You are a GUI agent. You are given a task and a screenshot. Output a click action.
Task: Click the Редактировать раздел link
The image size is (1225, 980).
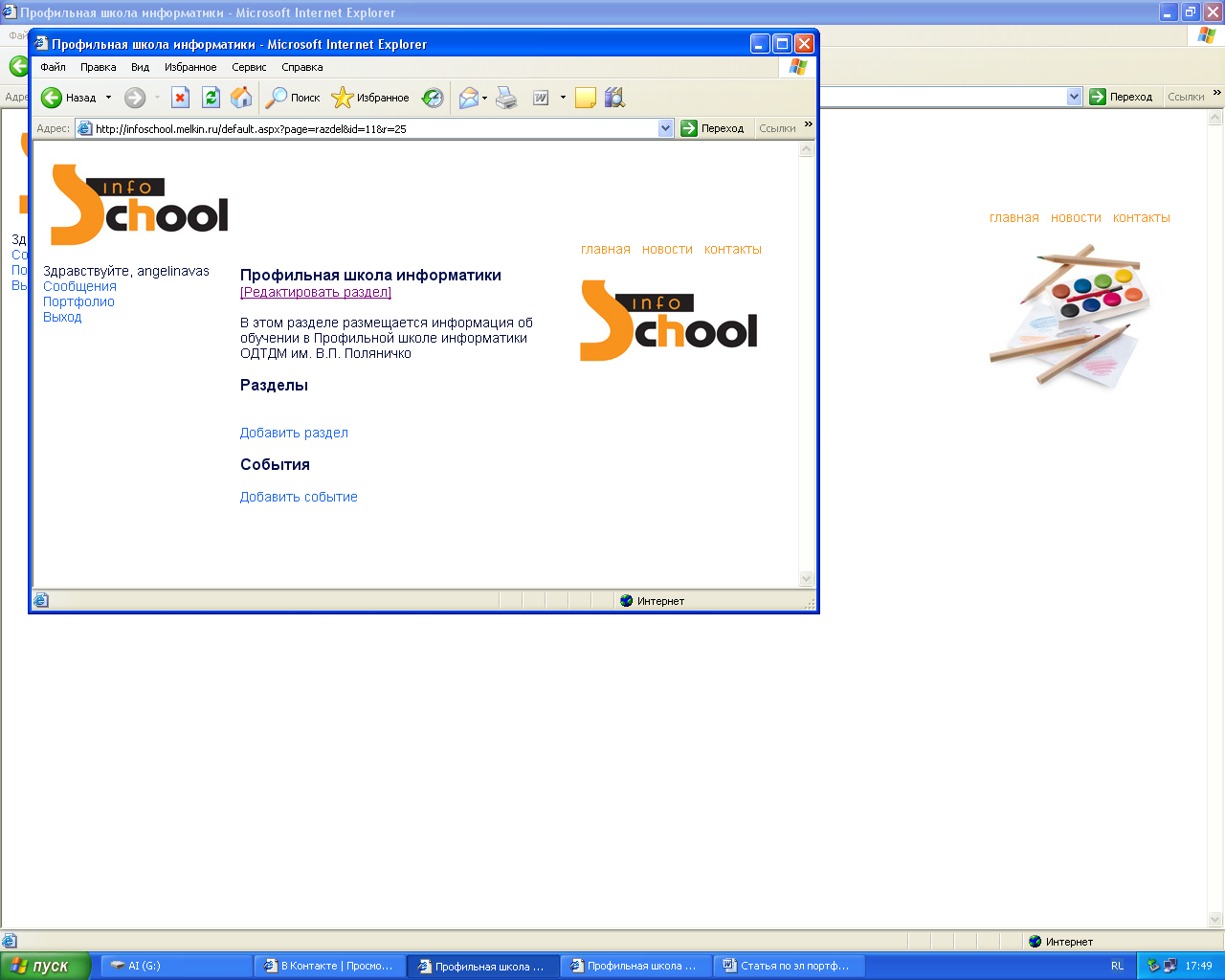click(316, 292)
